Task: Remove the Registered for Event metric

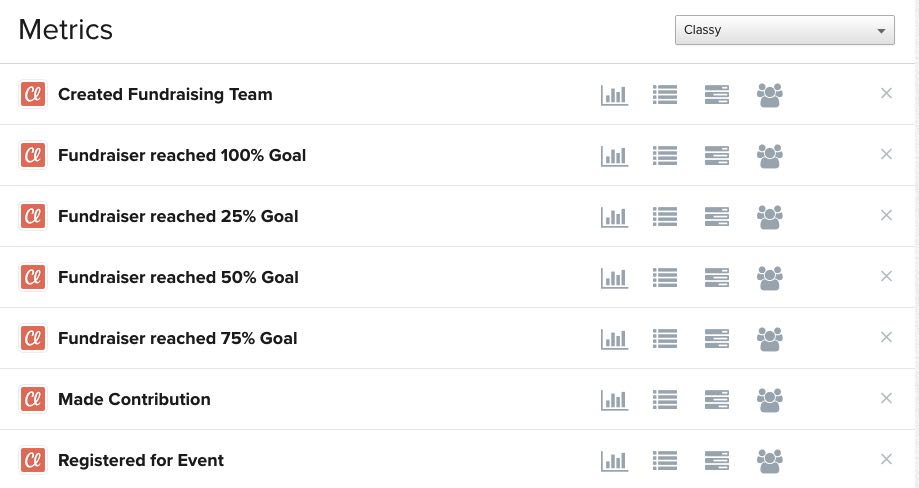Action: (886, 459)
